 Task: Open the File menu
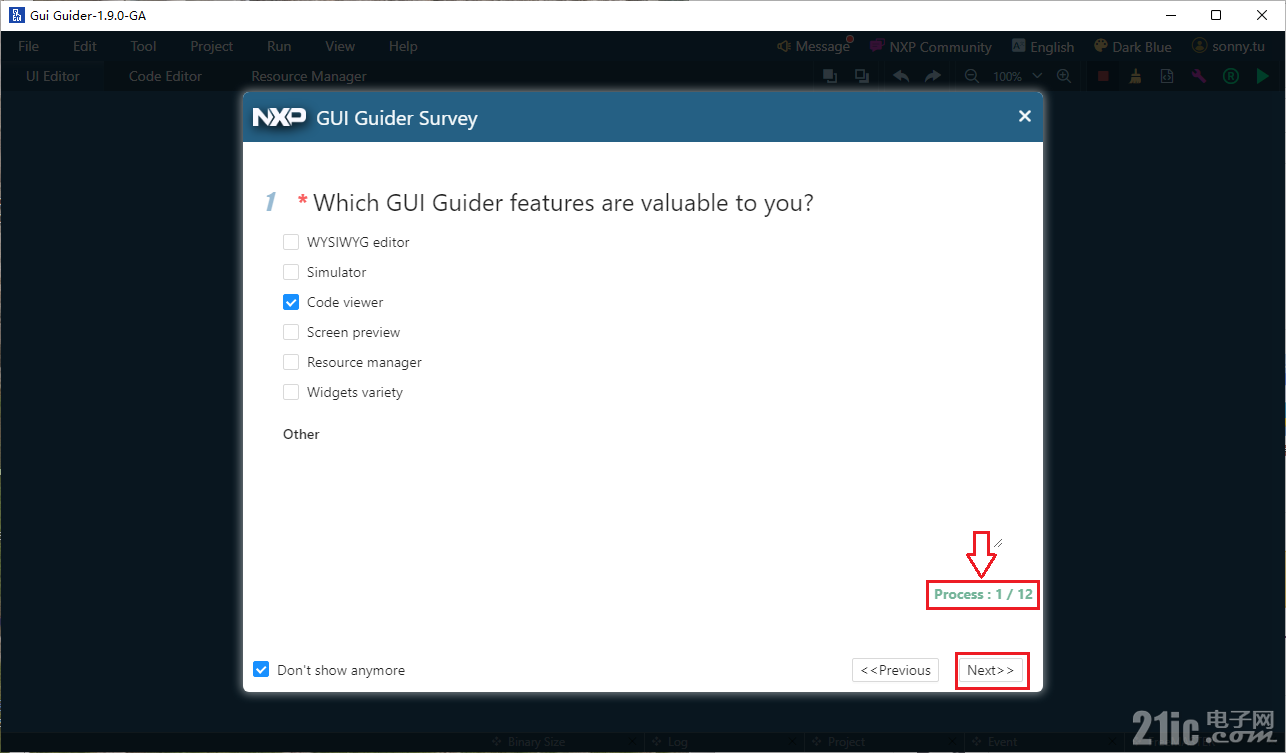tap(28, 47)
